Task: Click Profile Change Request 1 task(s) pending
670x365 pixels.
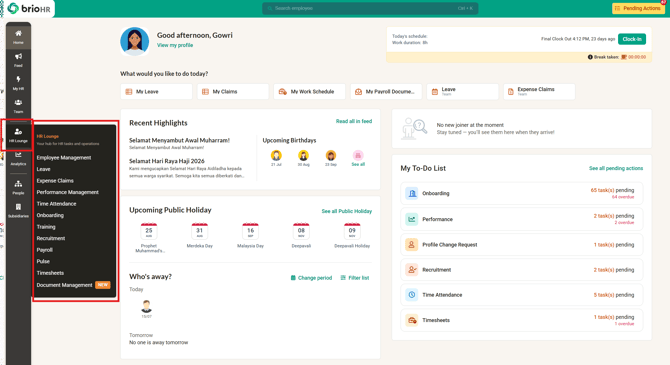Action: (614, 244)
